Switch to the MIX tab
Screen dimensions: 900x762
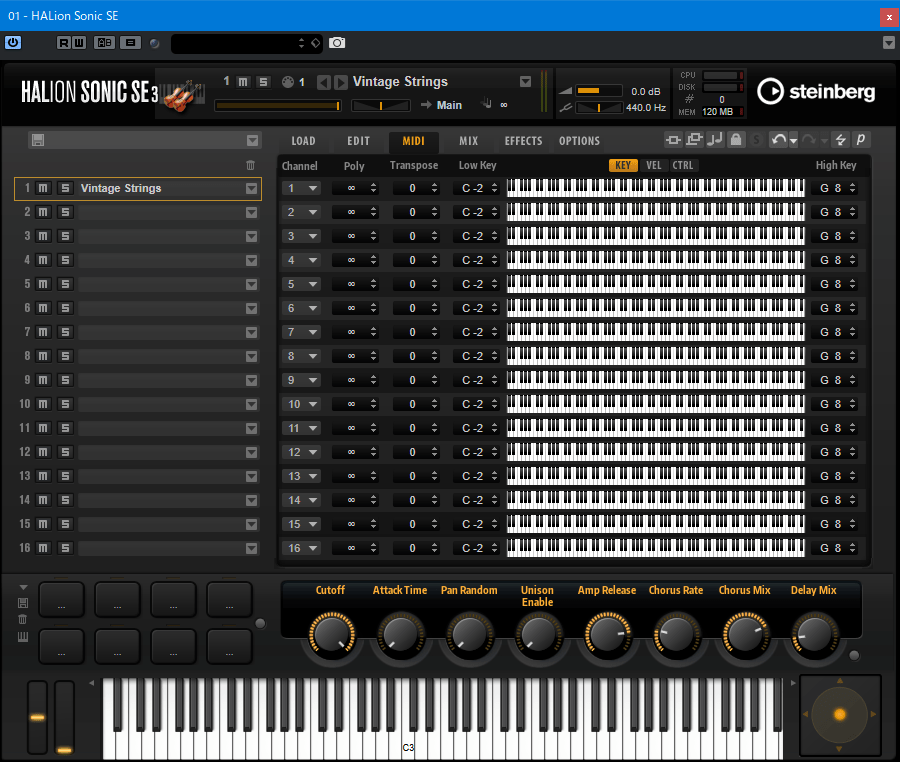tap(468, 141)
